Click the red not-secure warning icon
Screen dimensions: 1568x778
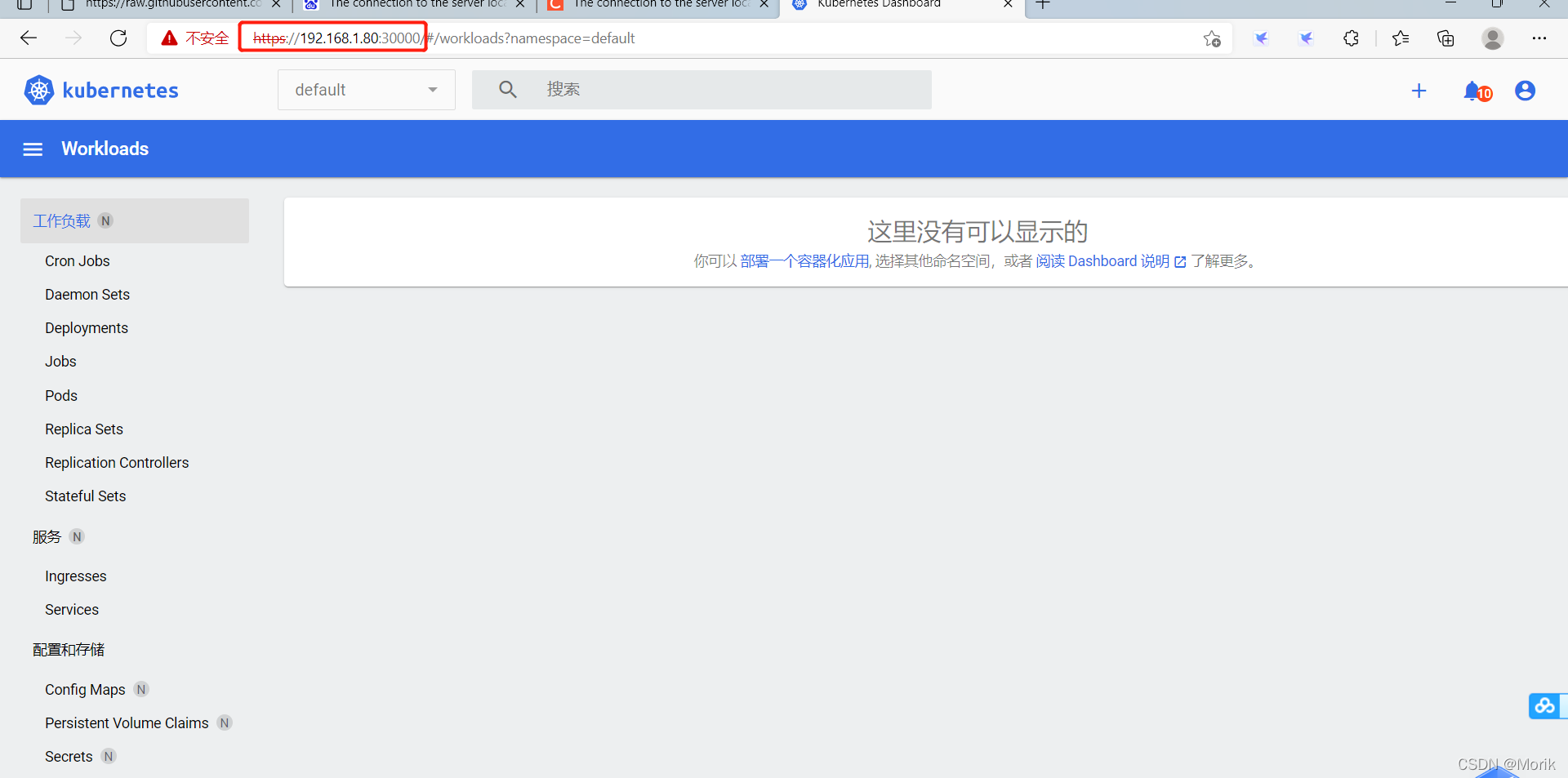click(x=169, y=38)
